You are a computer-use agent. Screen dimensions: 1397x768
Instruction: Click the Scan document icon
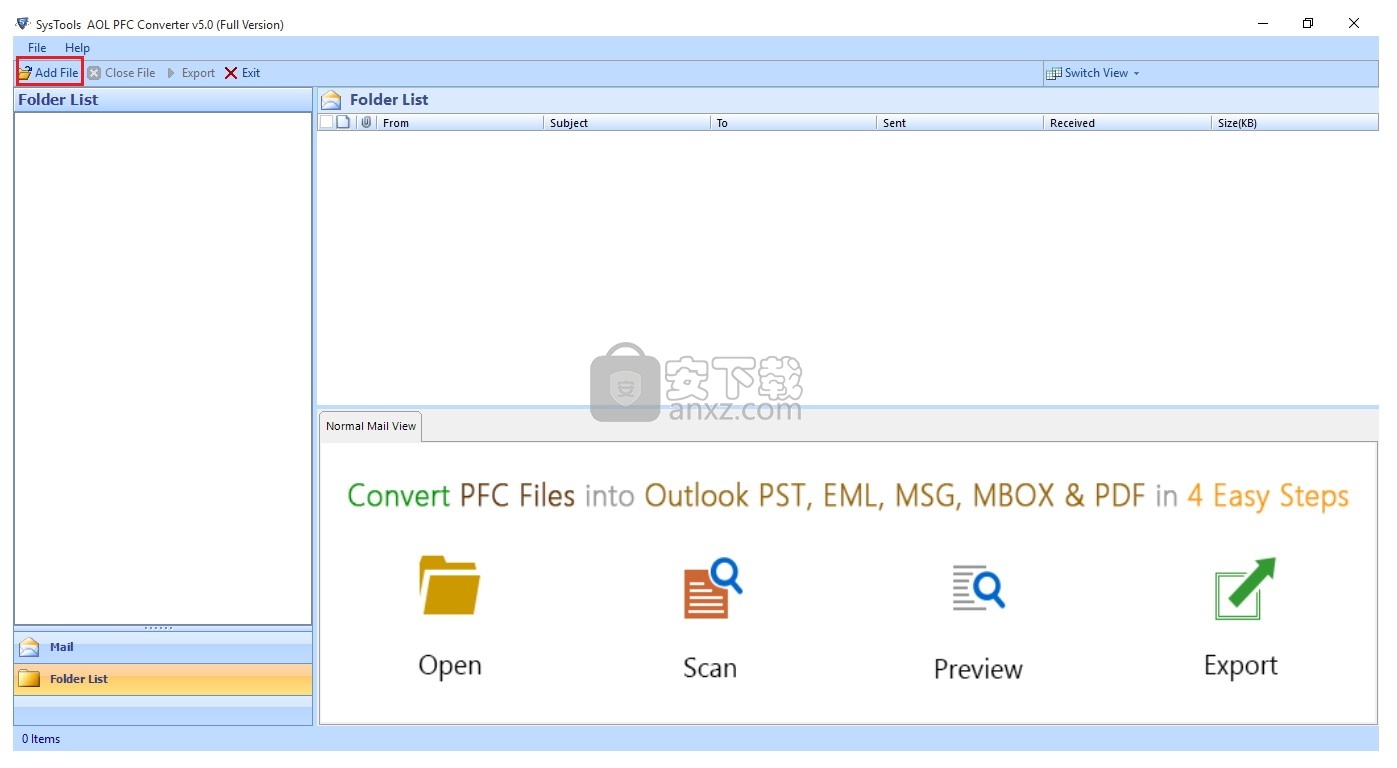[x=712, y=589]
